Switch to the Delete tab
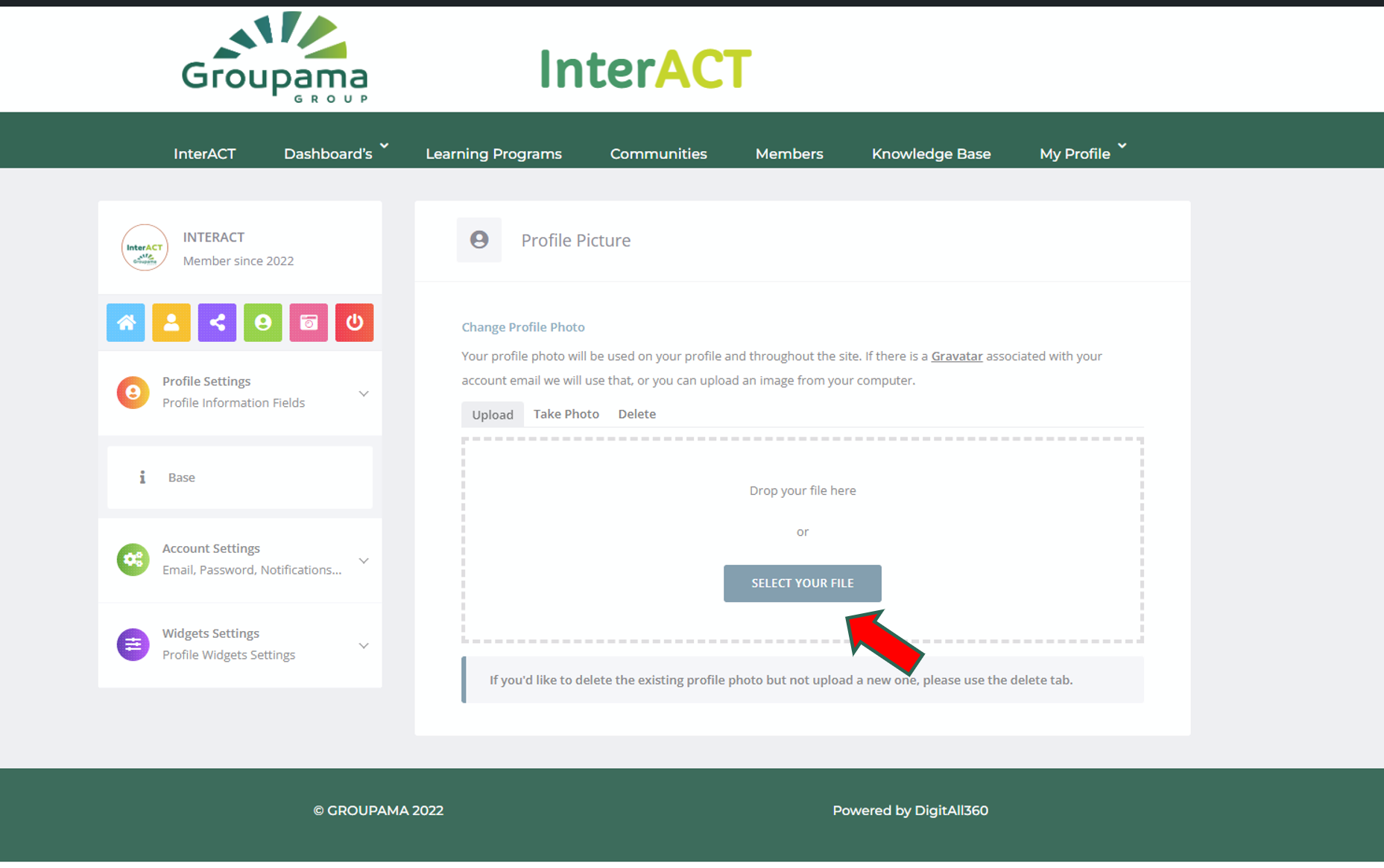 pos(636,414)
